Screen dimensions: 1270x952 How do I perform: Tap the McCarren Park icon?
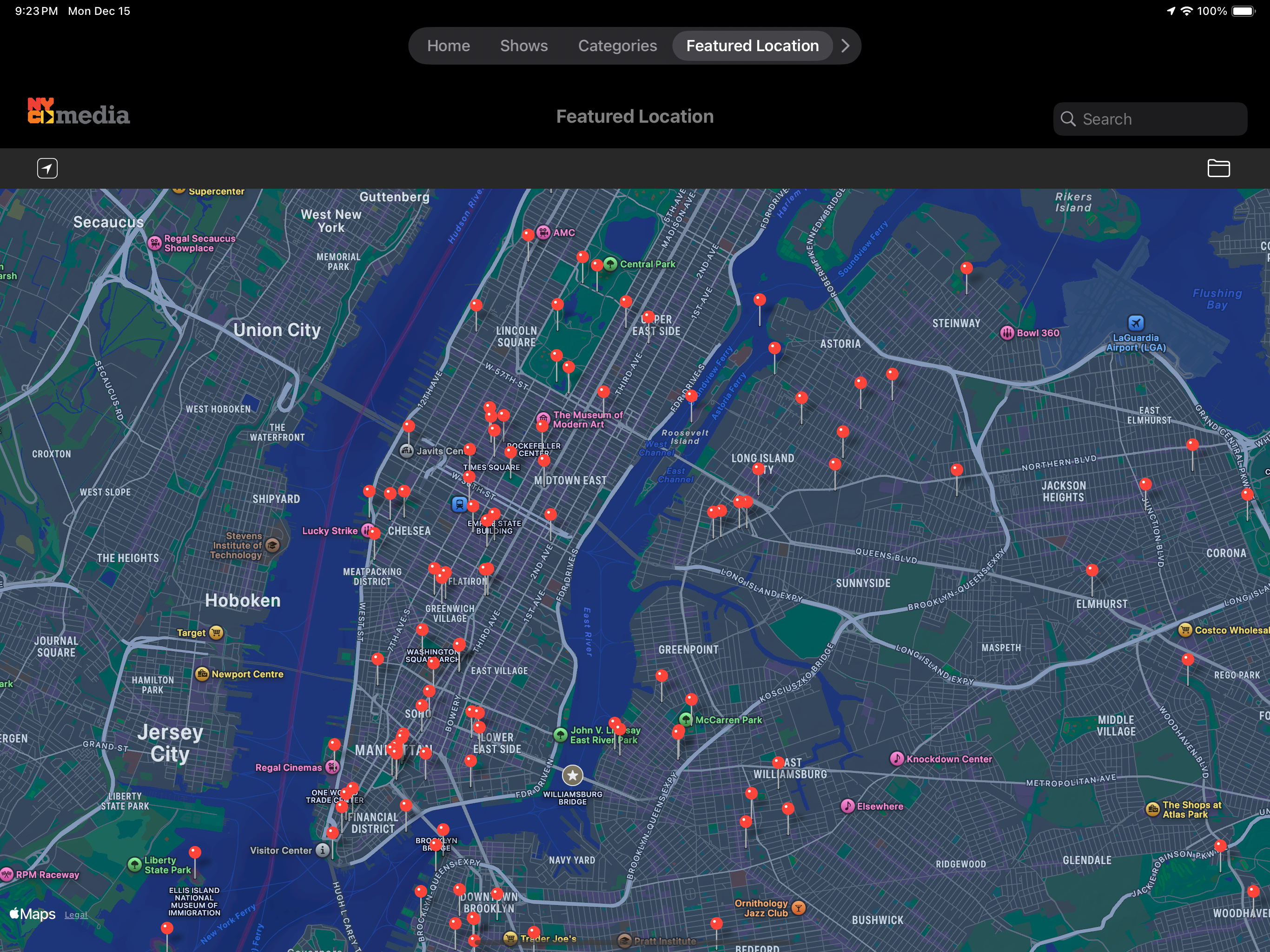[x=686, y=720]
